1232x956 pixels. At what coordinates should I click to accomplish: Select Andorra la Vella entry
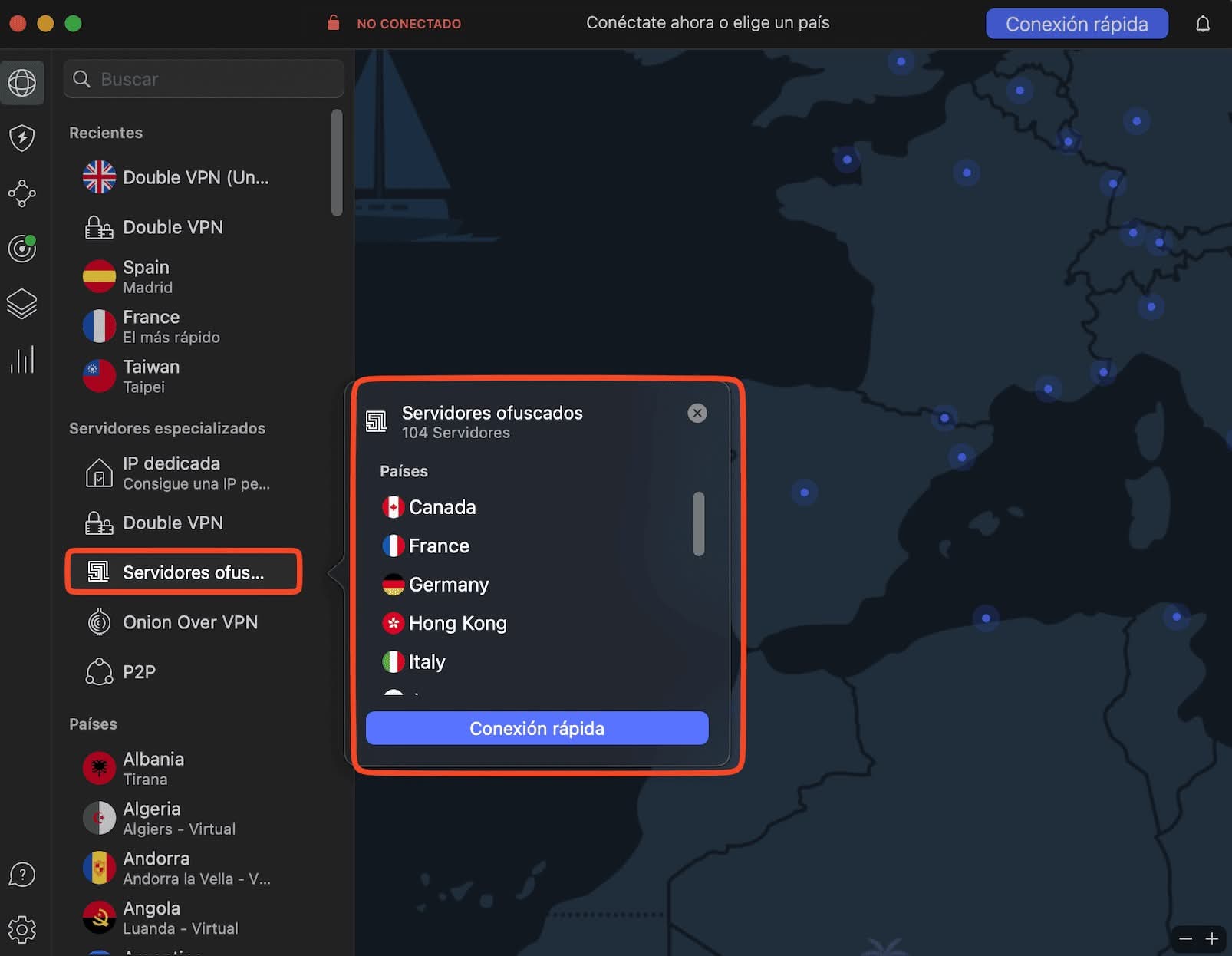tap(176, 868)
